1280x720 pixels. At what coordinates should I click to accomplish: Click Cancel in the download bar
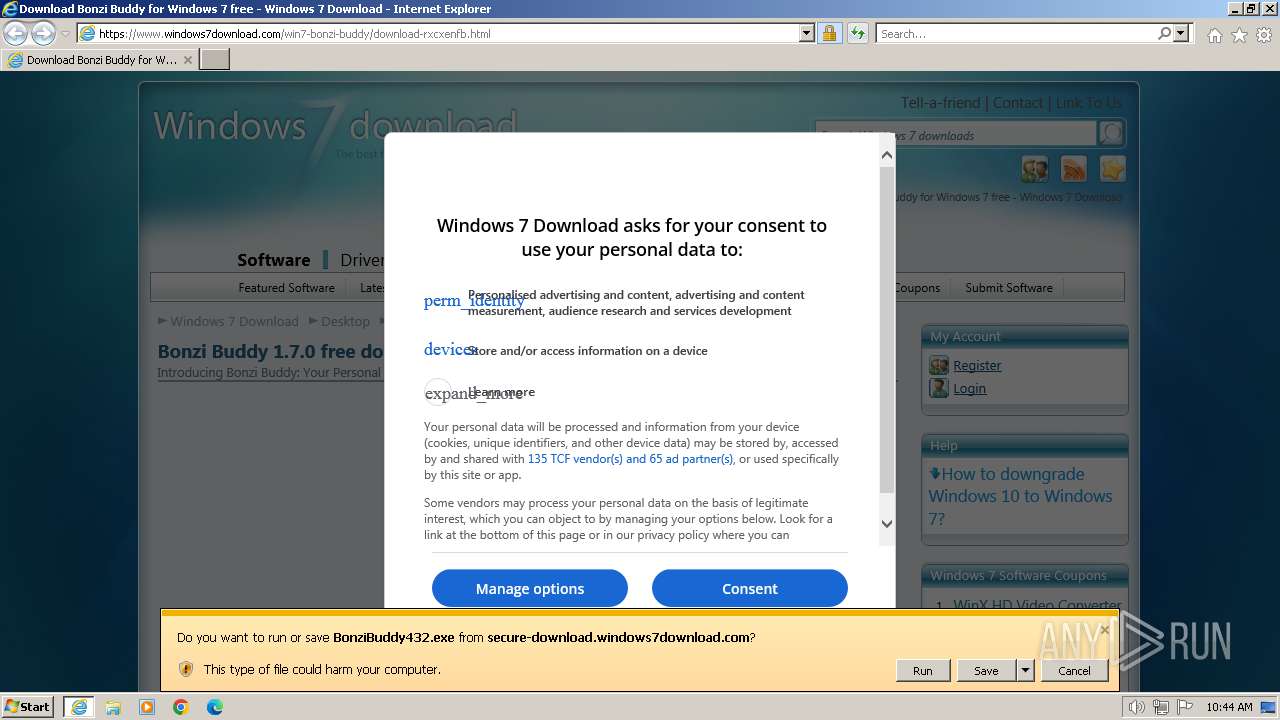1075,670
